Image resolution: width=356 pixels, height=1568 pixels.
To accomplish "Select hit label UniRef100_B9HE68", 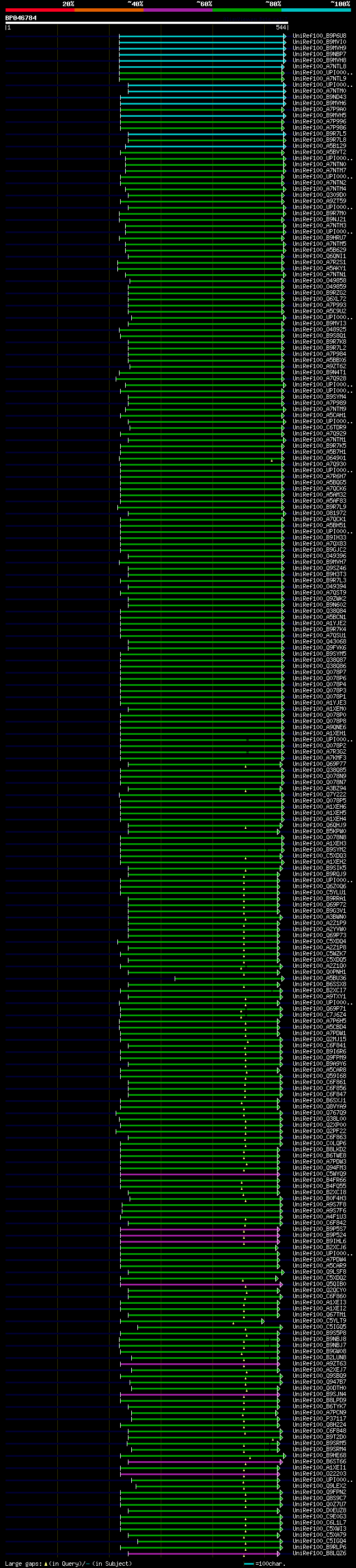I will coord(319,1456).
